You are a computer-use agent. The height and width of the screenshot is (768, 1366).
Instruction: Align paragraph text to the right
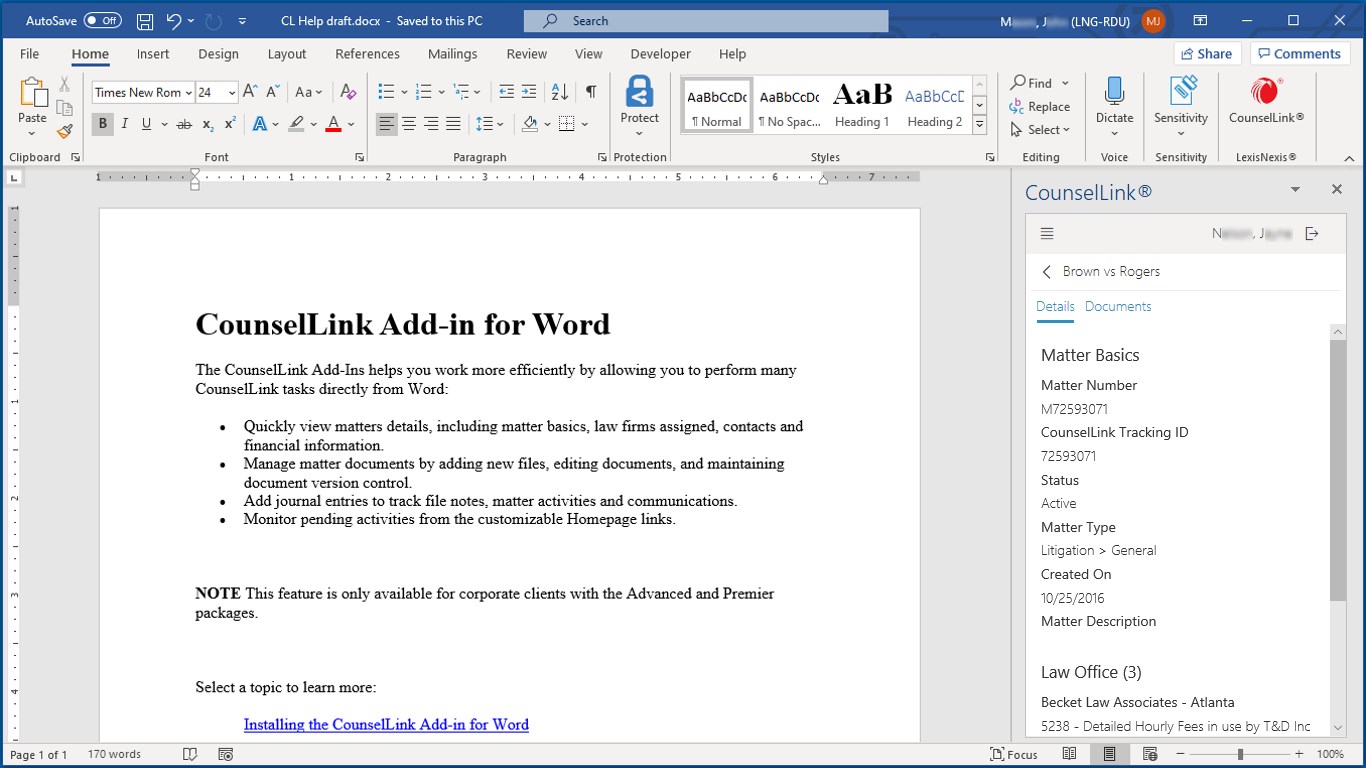[x=431, y=124]
